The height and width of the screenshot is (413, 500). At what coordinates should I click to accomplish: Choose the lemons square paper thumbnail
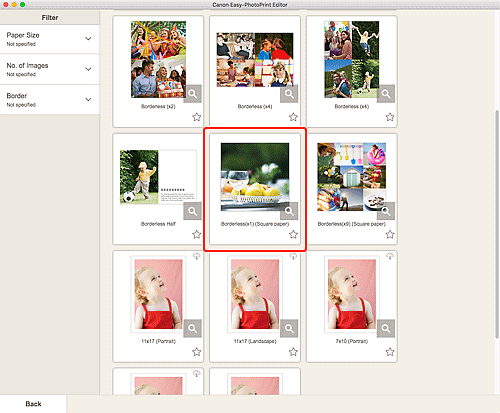coord(255,177)
